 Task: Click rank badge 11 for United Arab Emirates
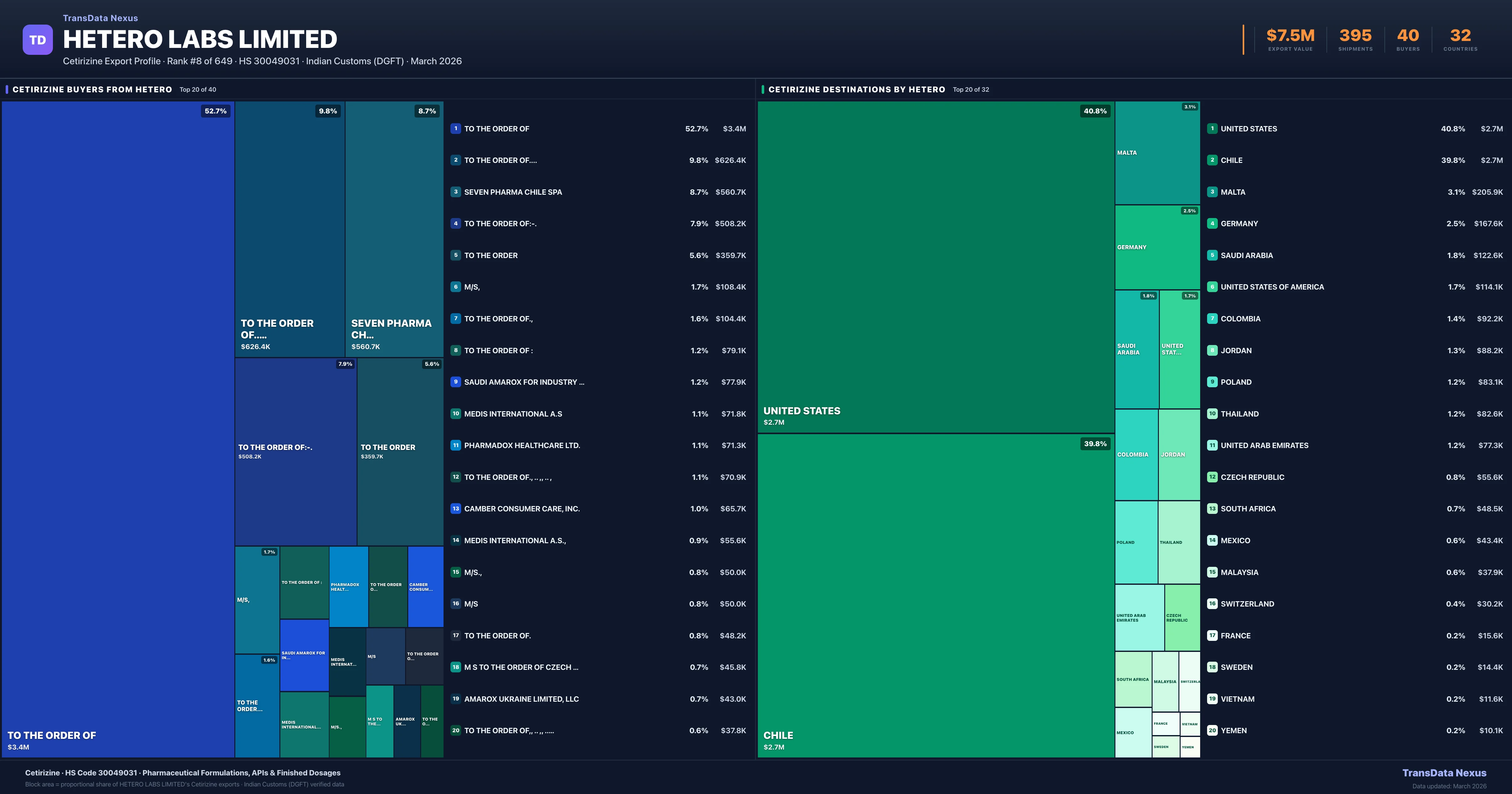[x=1212, y=445]
